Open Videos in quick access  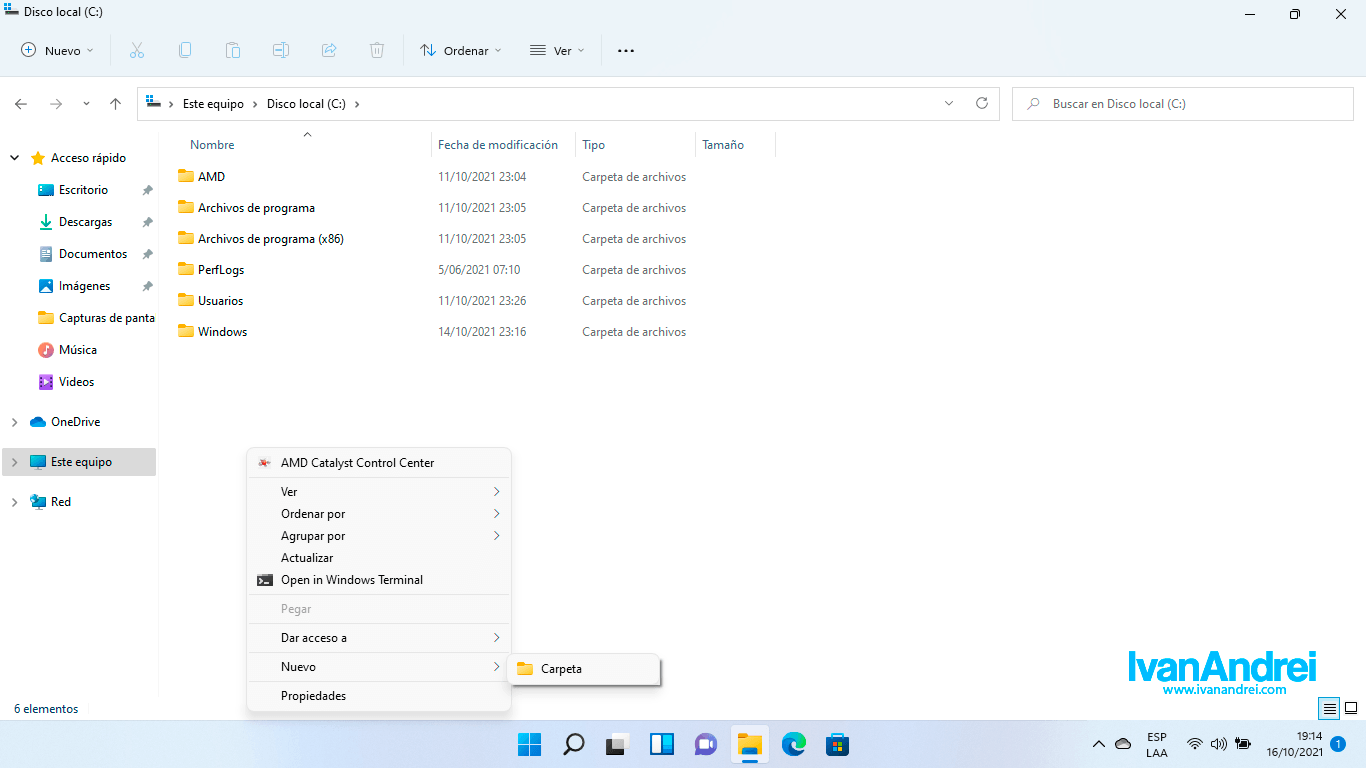click(76, 382)
